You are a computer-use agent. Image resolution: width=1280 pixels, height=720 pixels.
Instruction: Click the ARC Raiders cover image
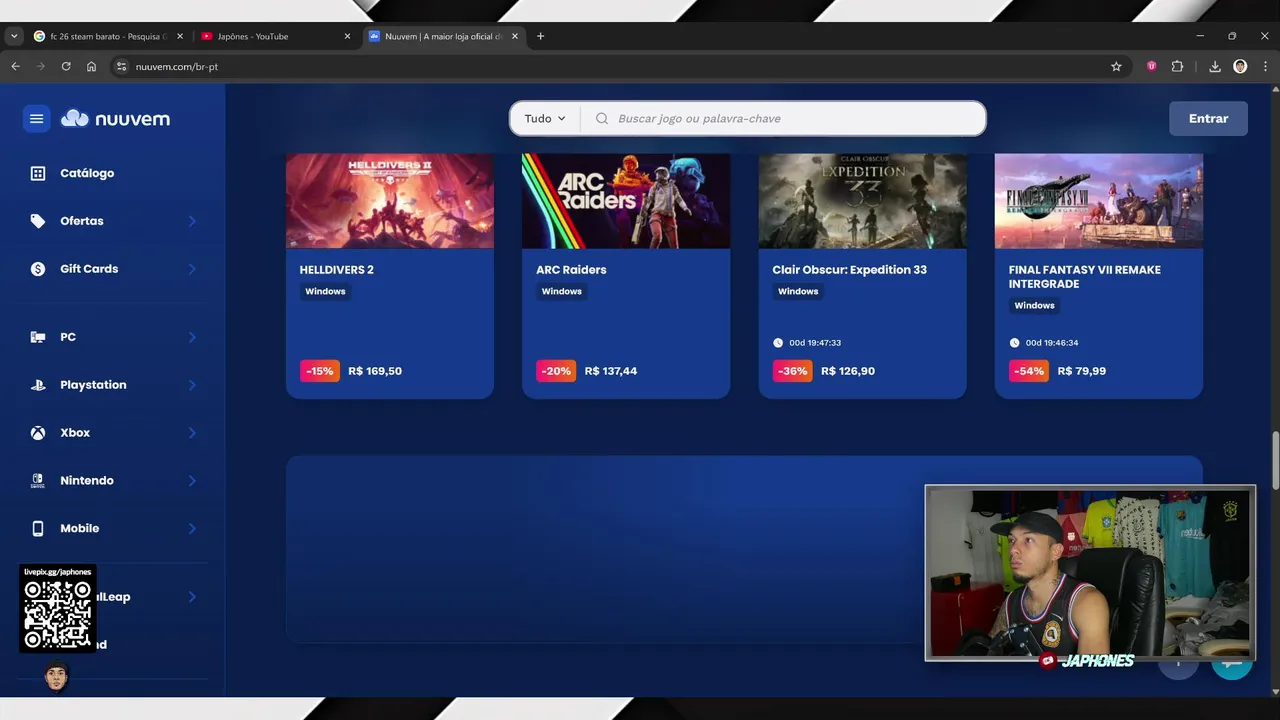[626, 200]
